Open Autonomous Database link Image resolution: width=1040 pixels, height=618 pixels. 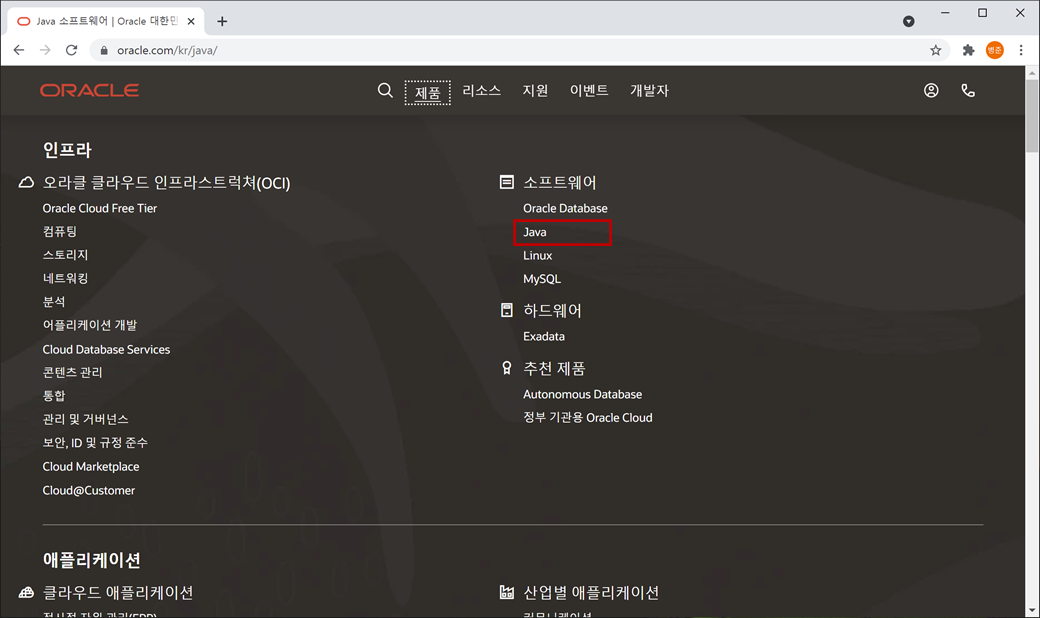tap(582, 395)
